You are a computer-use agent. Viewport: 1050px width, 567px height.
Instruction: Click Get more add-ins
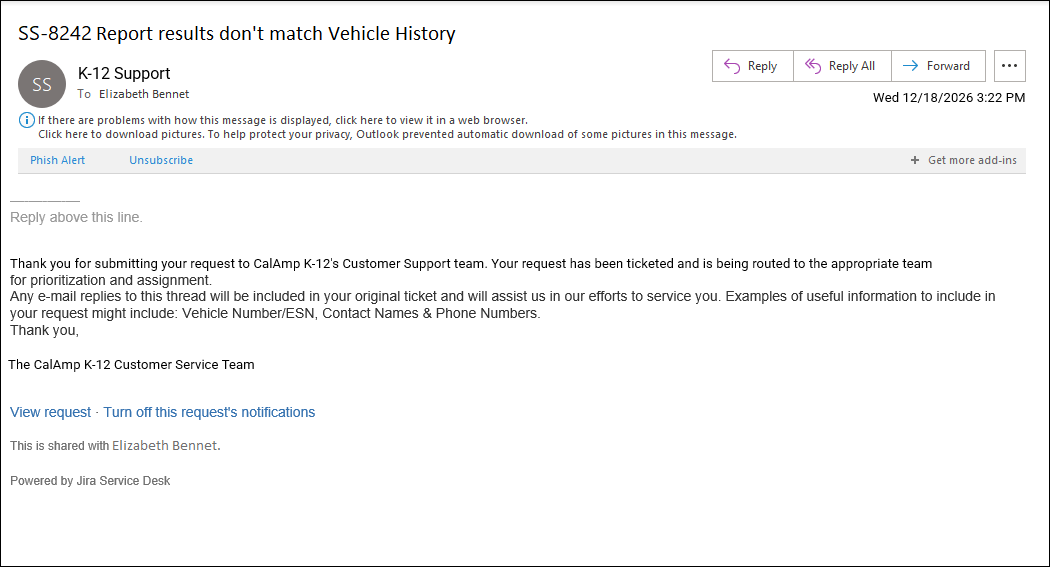pyautogui.click(x=964, y=160)
